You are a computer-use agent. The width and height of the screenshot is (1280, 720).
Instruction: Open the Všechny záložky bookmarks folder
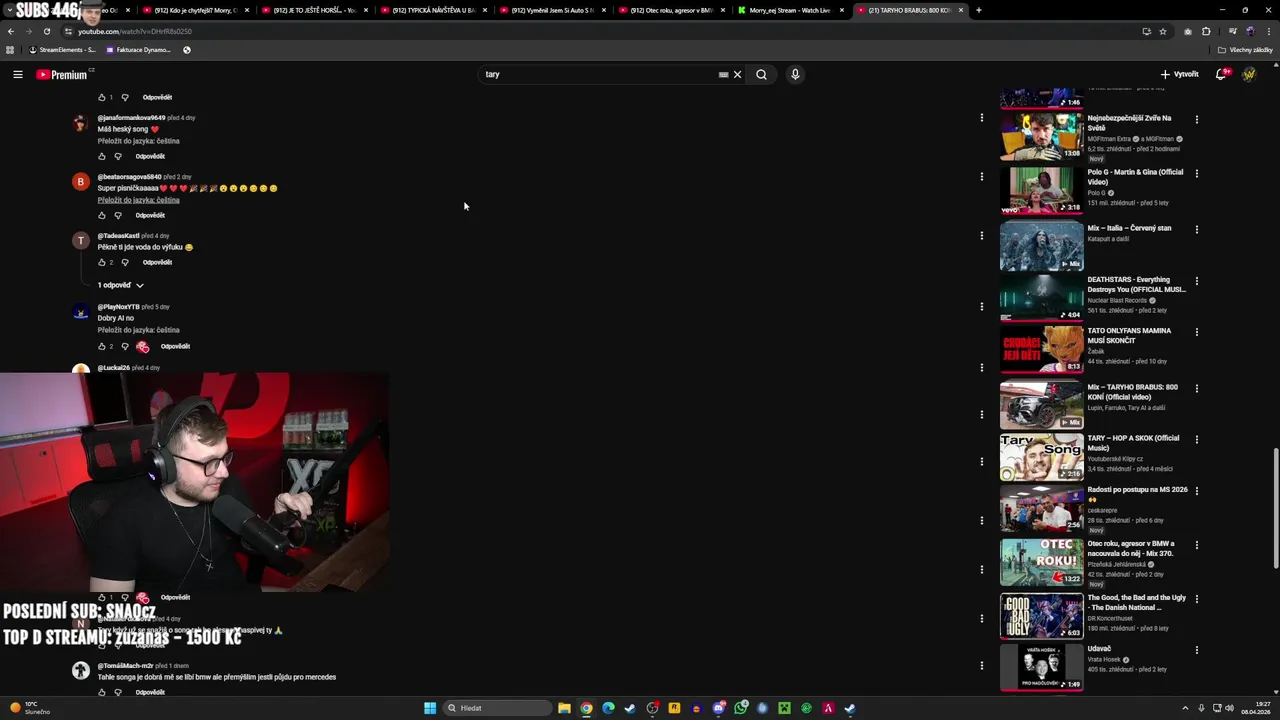coord(1247,49)
